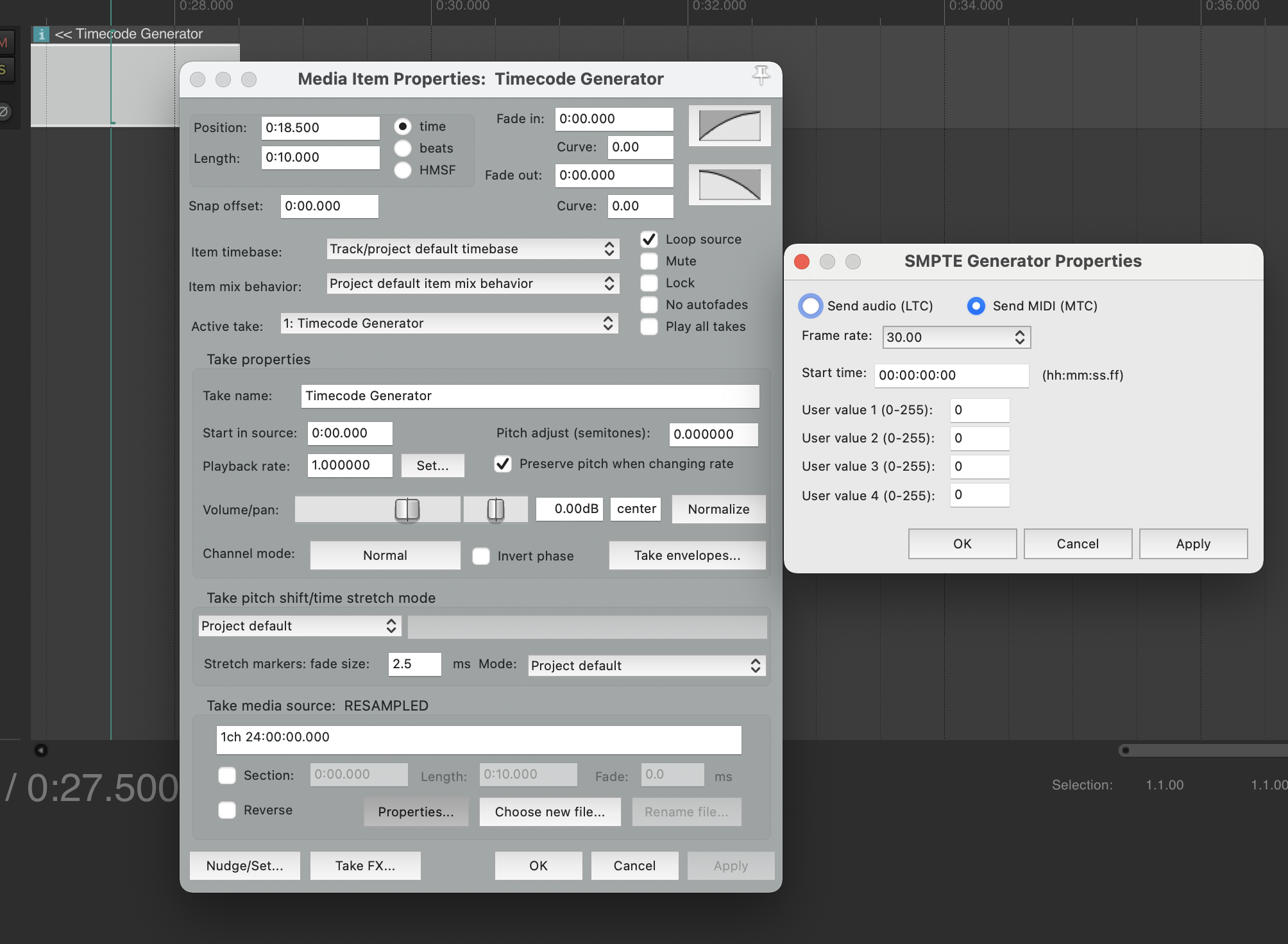This screenshot has width=1288, height=944.
Task: Adjust the Volume/pan slider
Action: 406,509
